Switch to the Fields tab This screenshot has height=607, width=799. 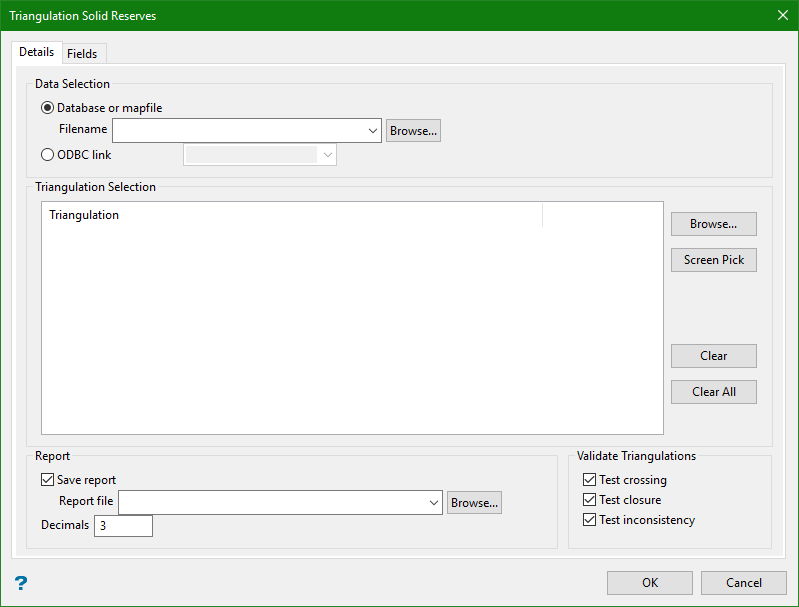tap(82, 54)
